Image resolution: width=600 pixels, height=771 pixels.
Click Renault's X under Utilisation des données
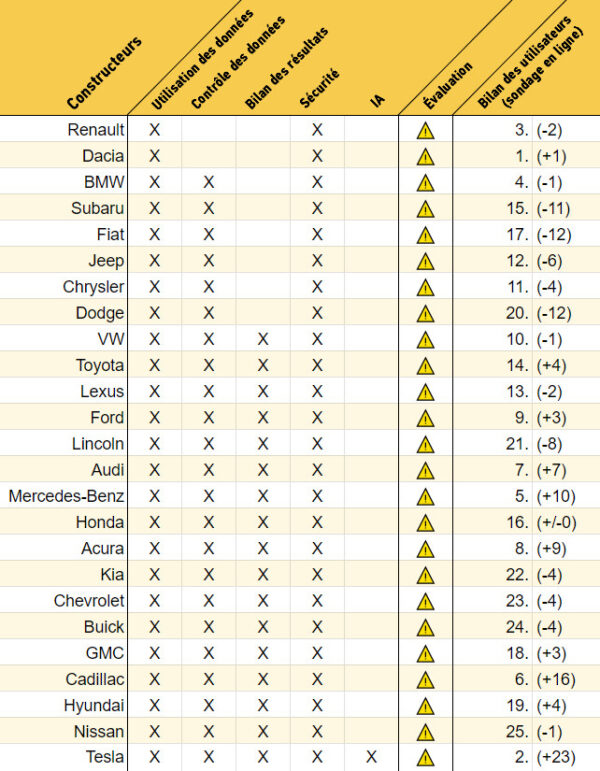pos(155,129)
